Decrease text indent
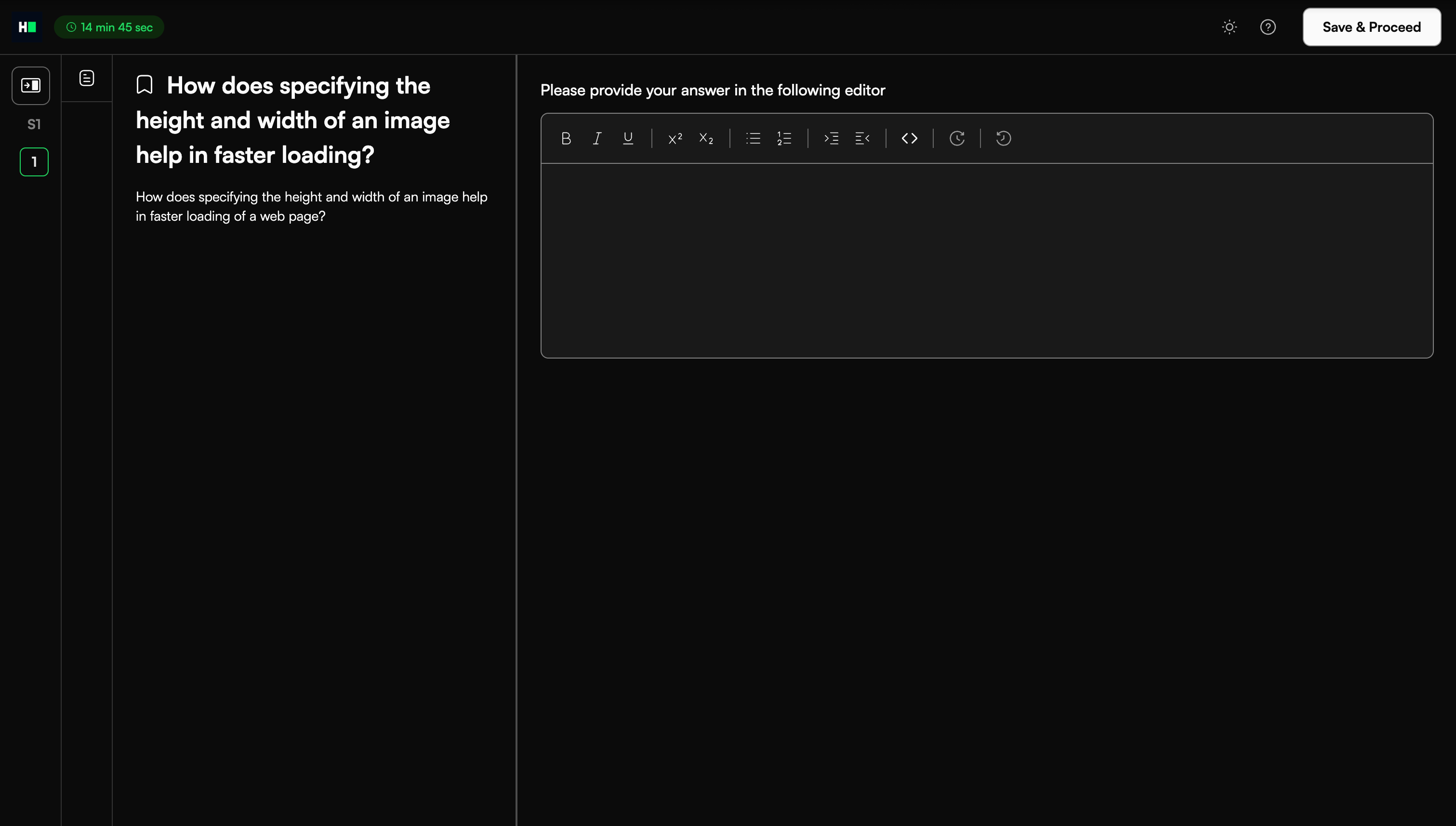The image size is (1456, 826). click(862, 138)
